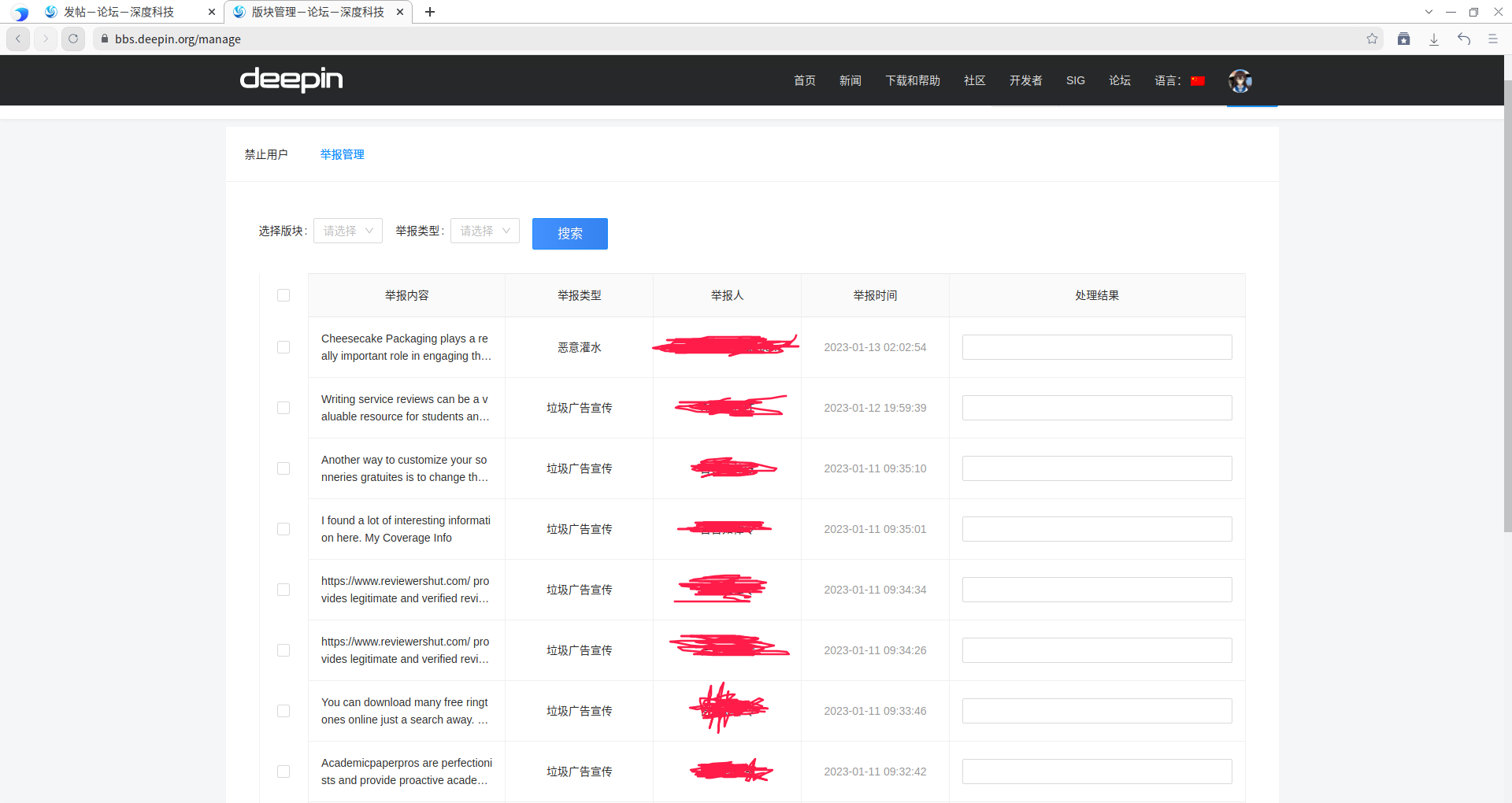Switch to the 发帖 browser tab
This screenshot has width=1512, height=803.
(x=118, y=12)
